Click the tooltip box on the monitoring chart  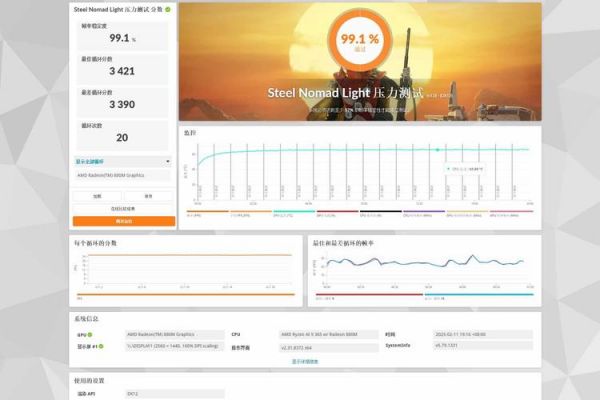point(465,169)
